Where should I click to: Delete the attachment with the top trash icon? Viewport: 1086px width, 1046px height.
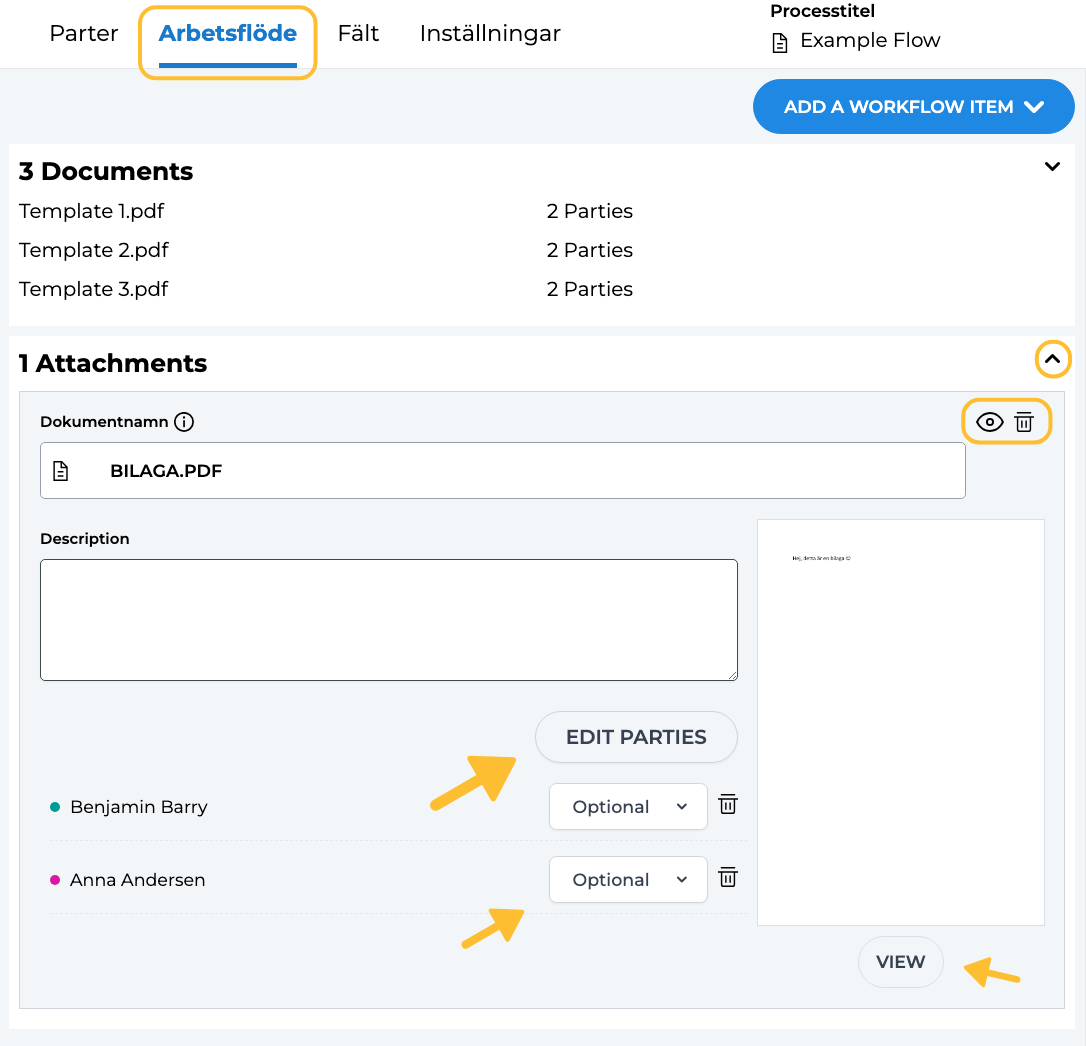point(1024,422)
